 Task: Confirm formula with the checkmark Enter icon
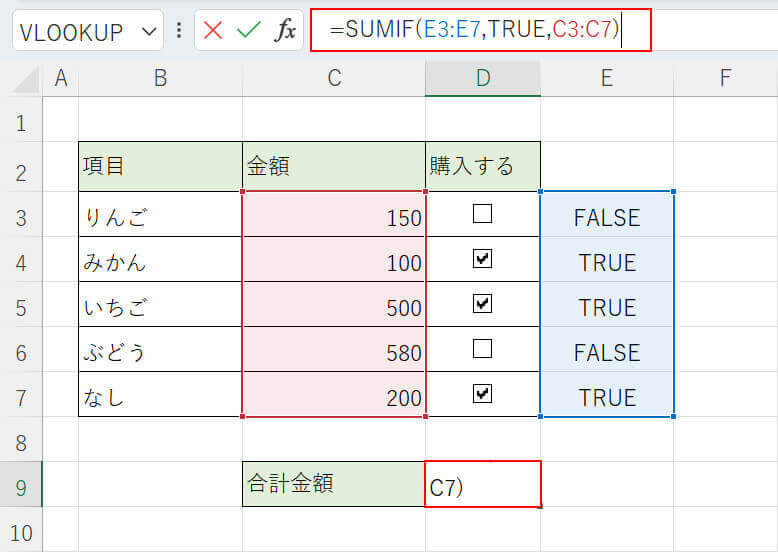(248, 30)
